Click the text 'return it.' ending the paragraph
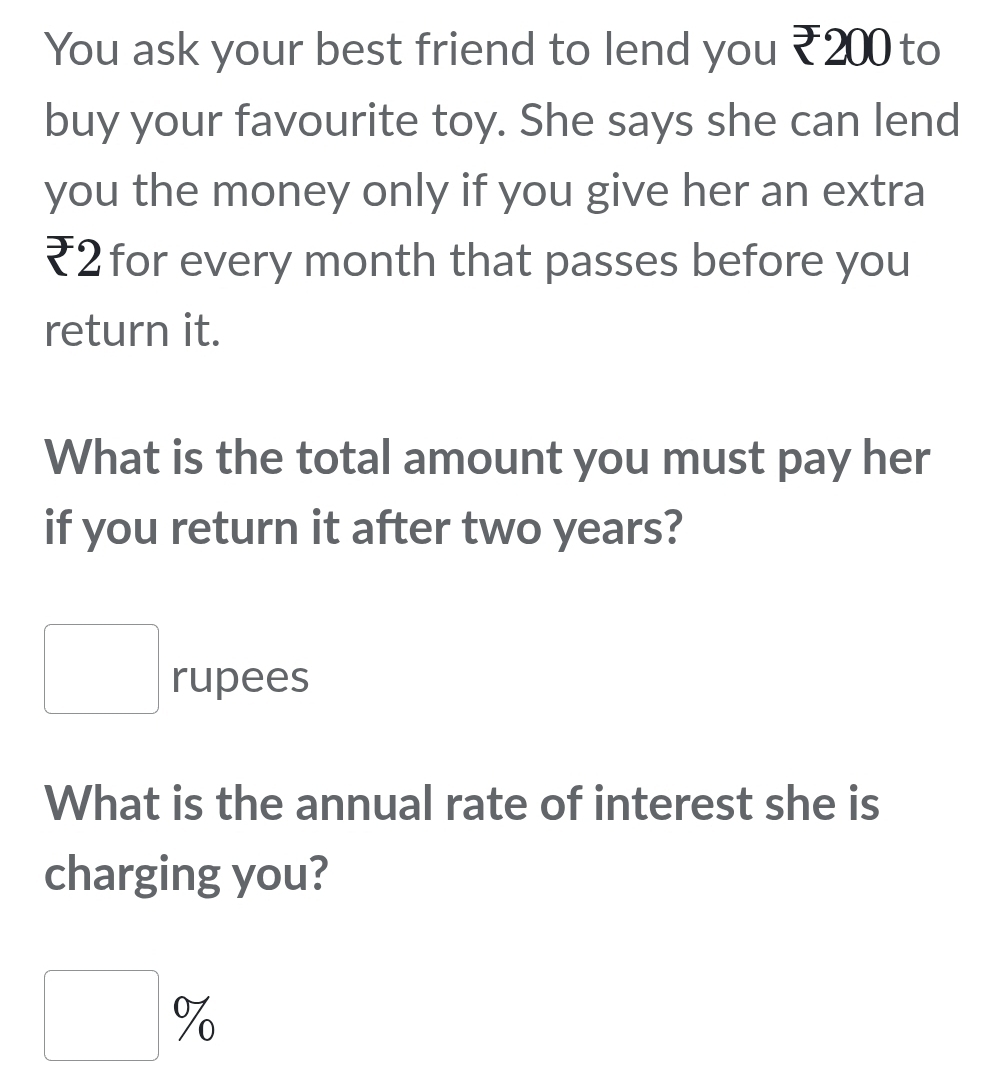Screen dimensions: 994x1070 [132, 331]
